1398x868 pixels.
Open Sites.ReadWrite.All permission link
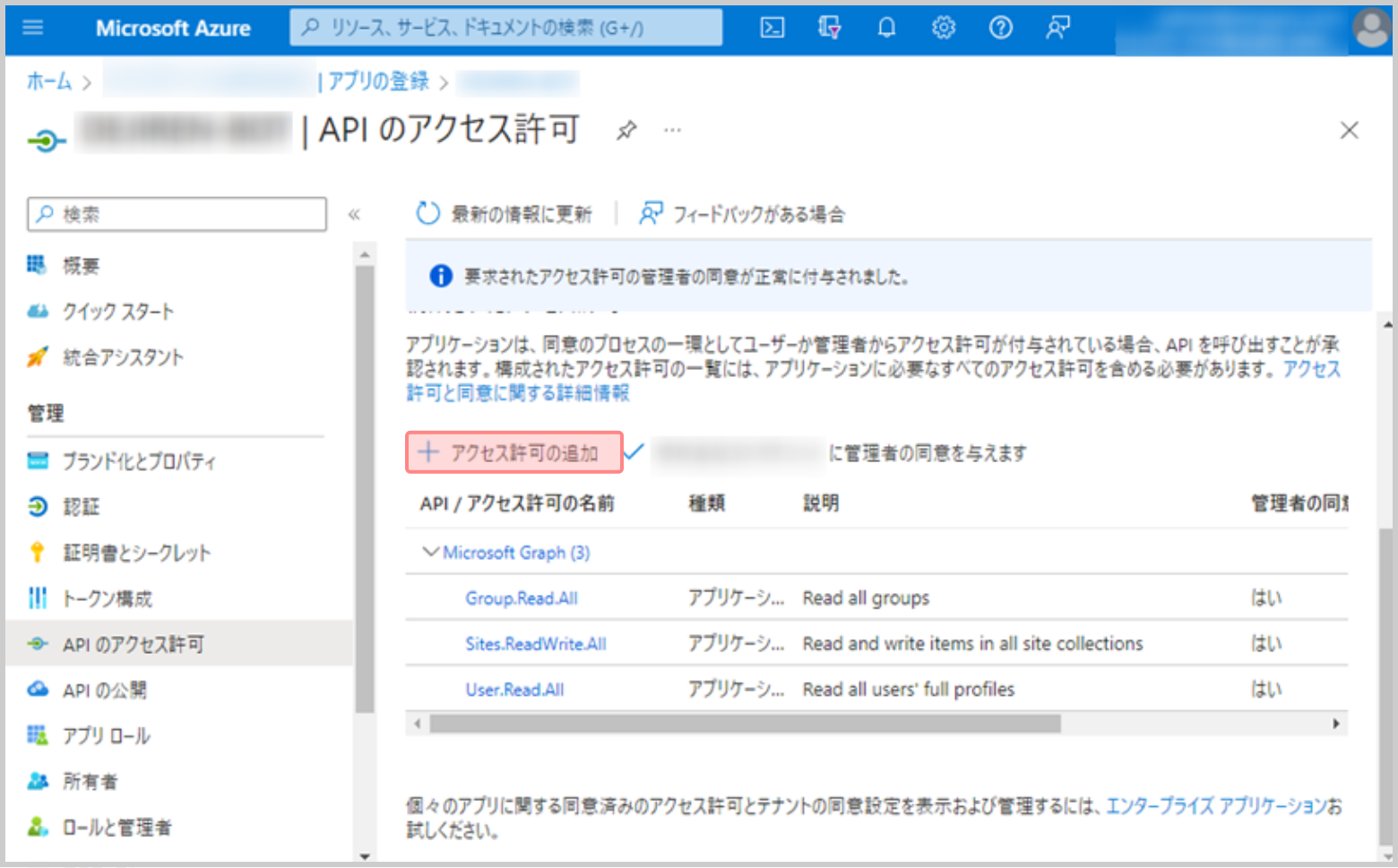point(535,644)
